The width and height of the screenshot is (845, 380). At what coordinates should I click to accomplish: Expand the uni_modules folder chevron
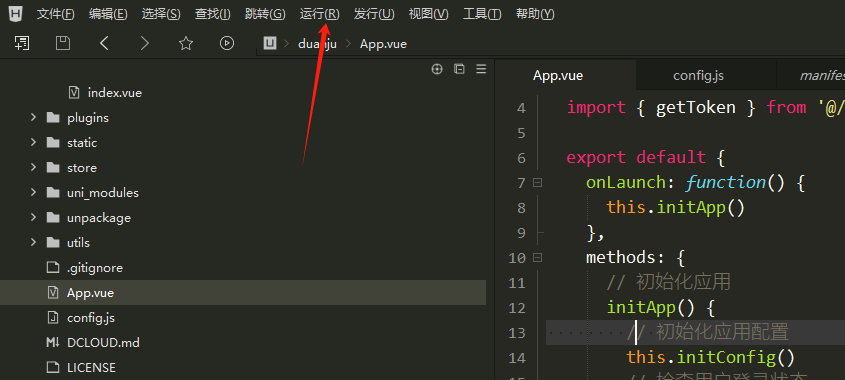33,192
